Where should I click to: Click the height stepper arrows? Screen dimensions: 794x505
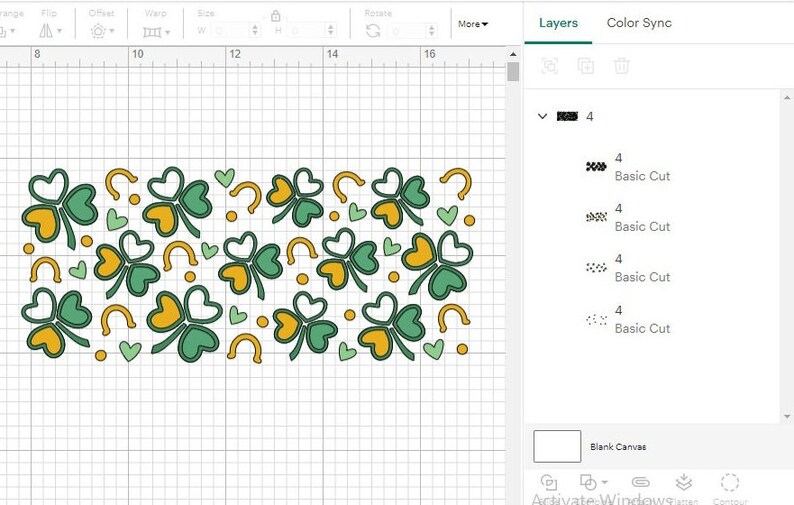tap(331, 30)
